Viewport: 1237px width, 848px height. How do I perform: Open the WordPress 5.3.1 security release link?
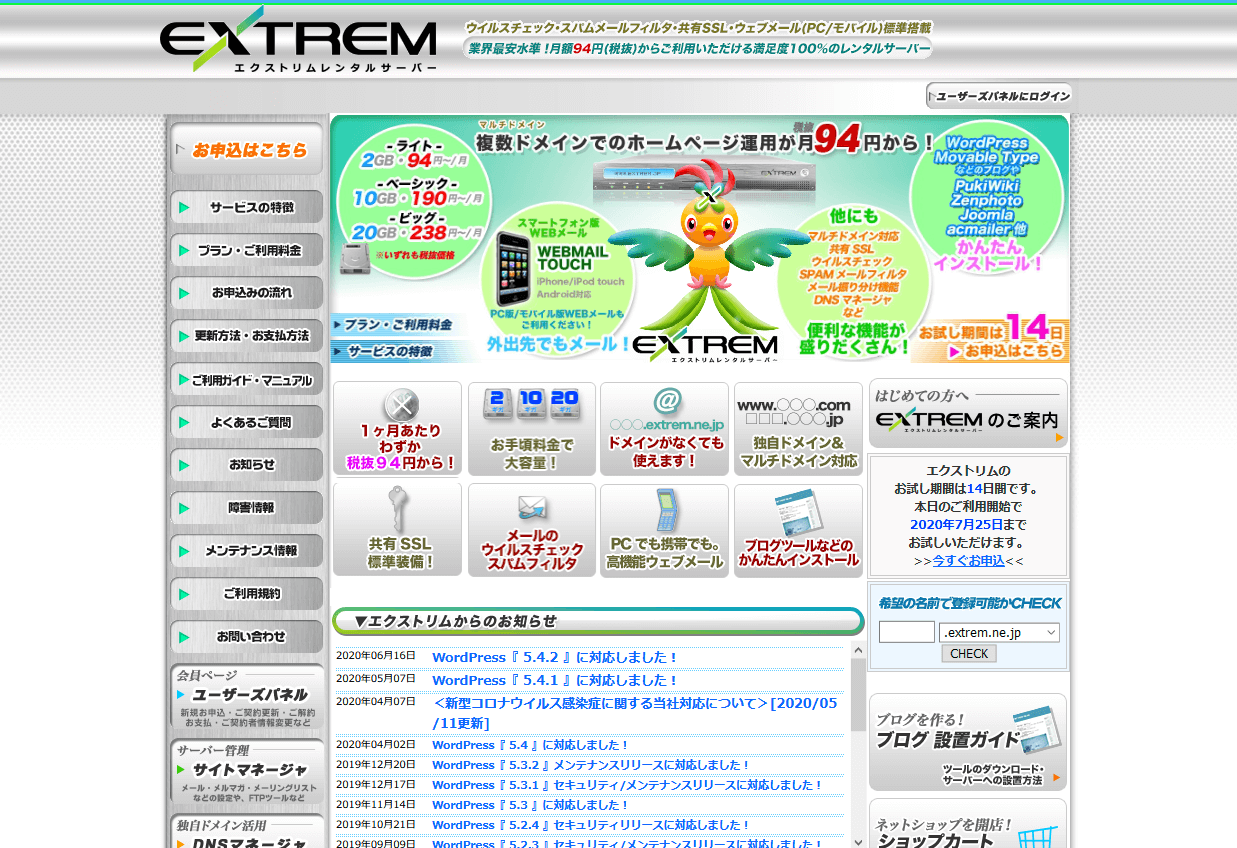tap(627, 785)
